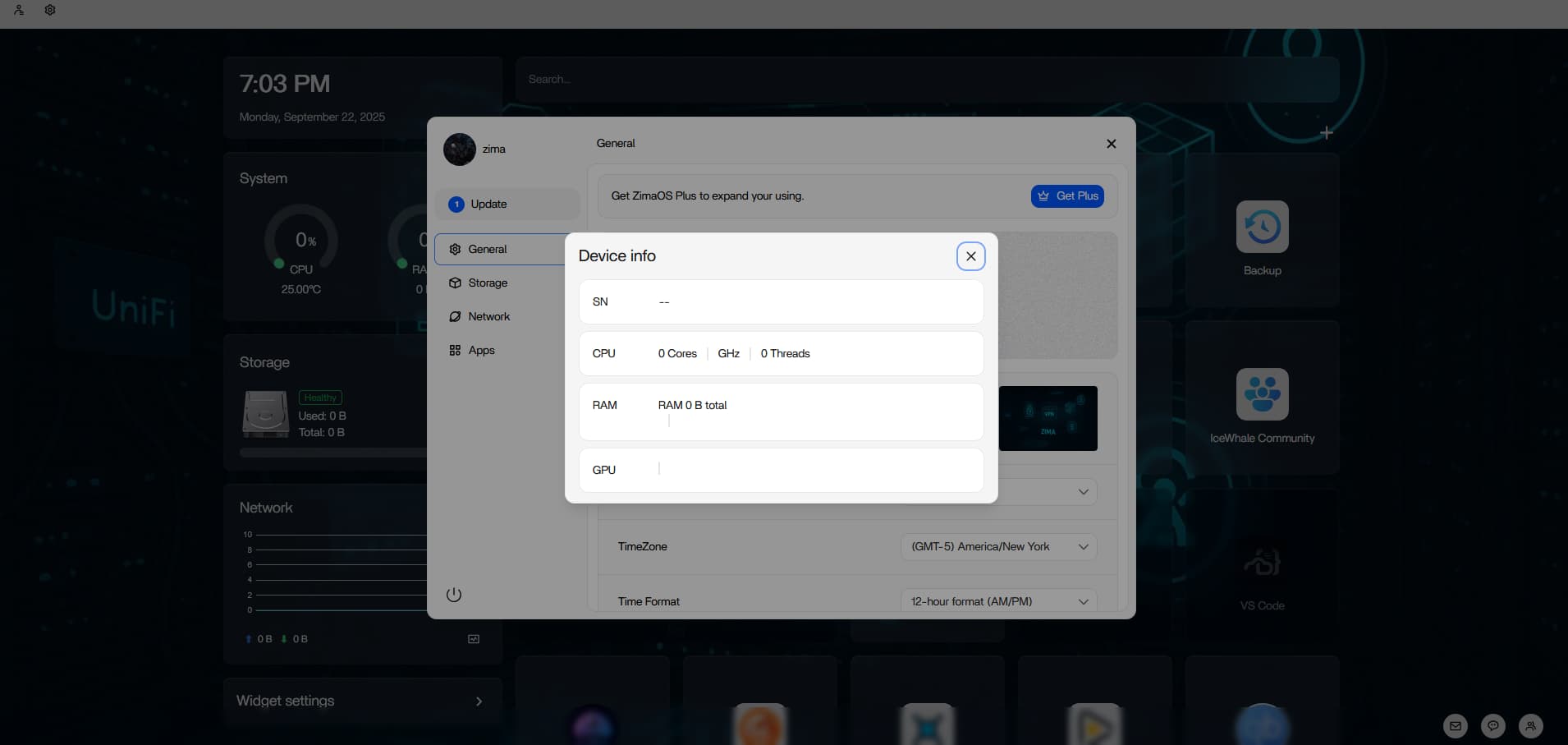Click the plus icon to add app
Image resolution: width=1568 pixels, height=745 pixels.
[1326, 133]
